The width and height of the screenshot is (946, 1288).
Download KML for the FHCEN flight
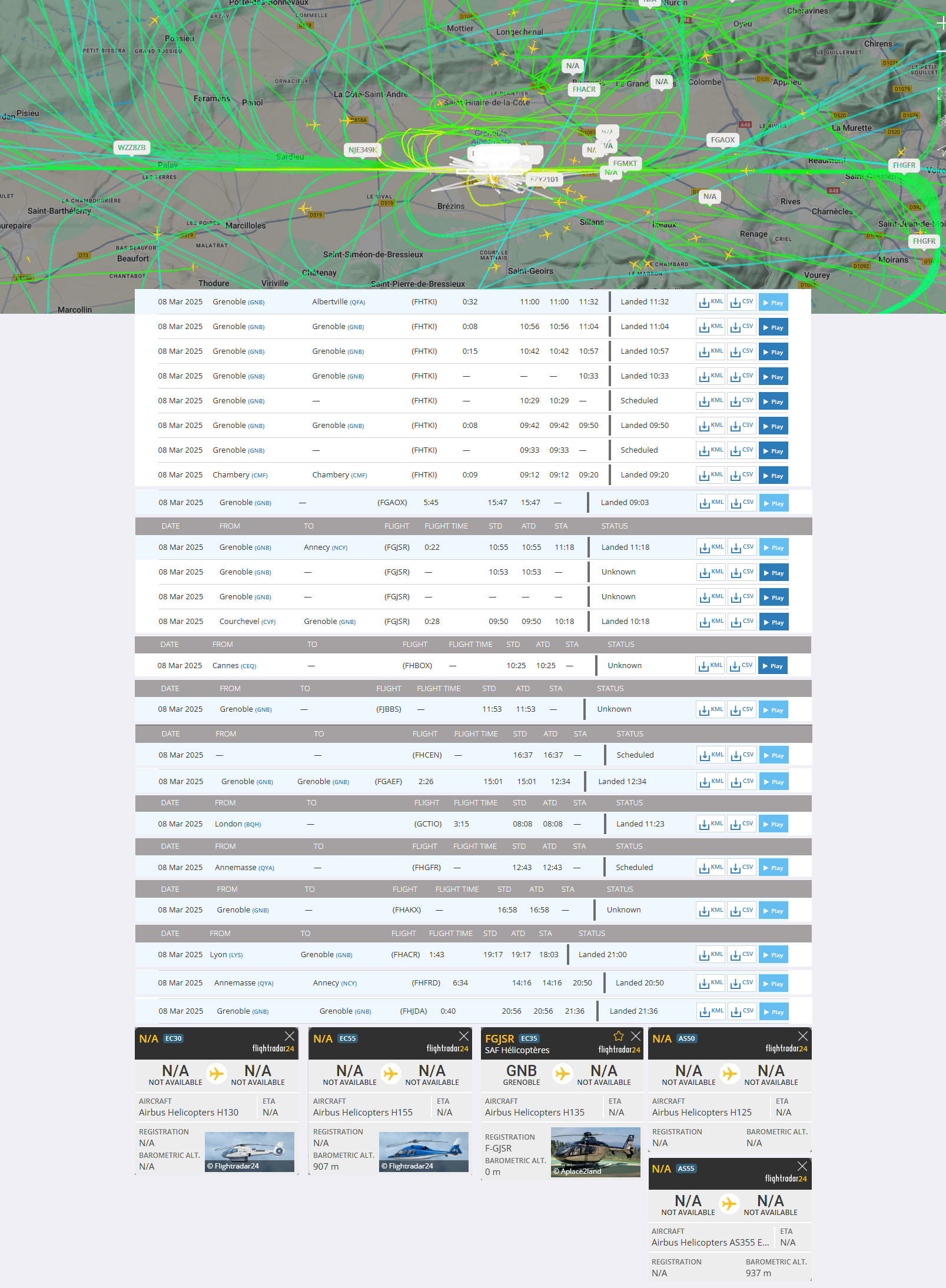coord(711,755)
